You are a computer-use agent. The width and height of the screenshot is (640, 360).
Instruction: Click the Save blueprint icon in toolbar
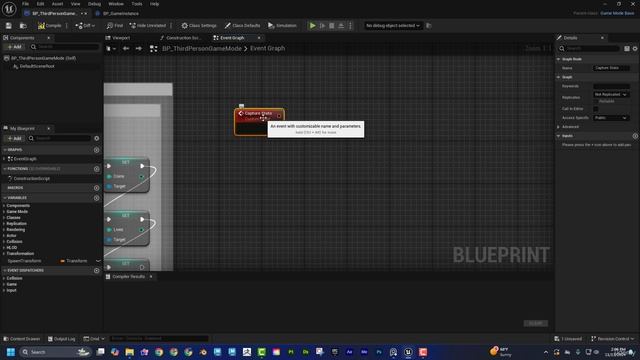click(x=9, y=26)
